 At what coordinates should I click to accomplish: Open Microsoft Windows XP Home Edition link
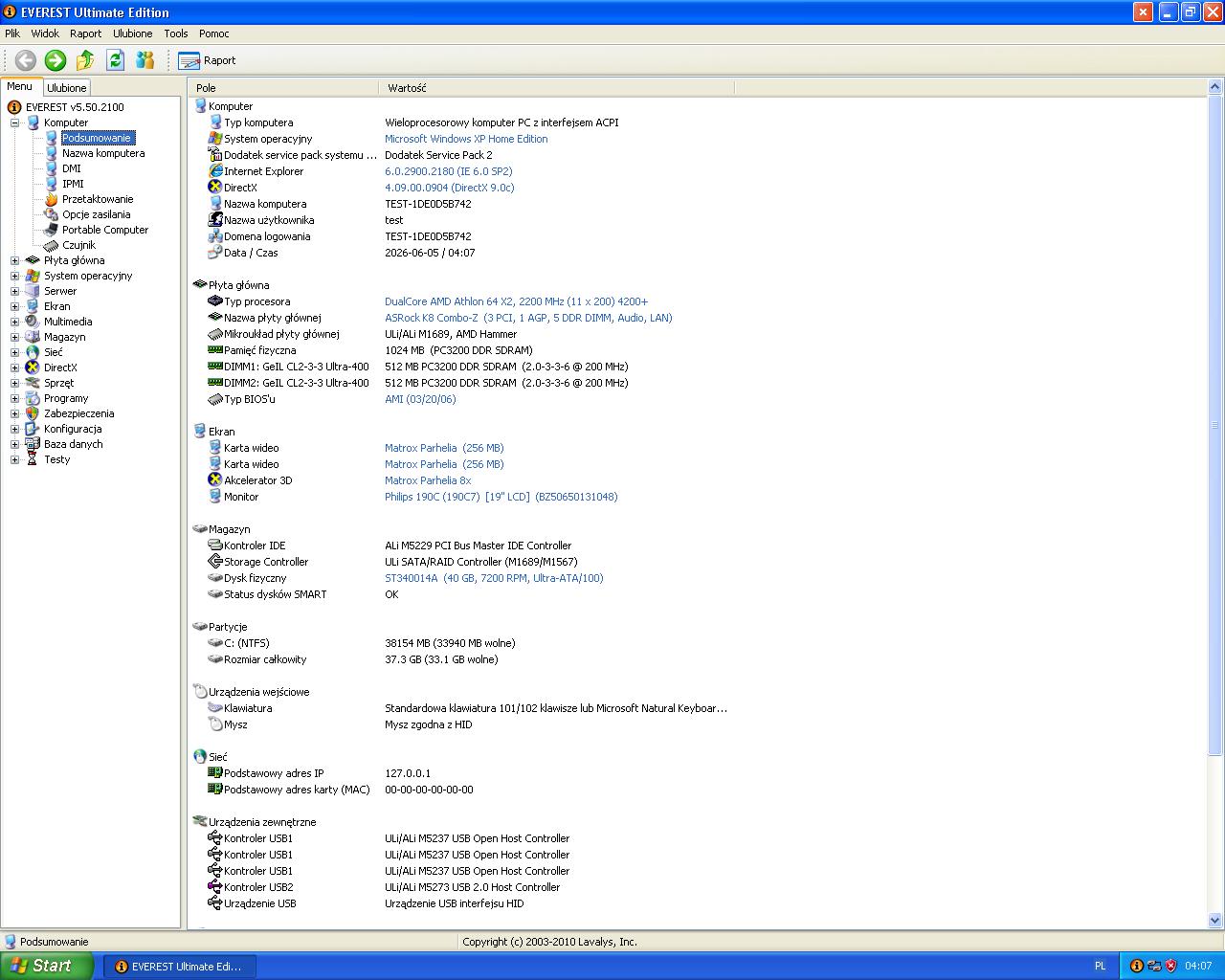(466, 139)
